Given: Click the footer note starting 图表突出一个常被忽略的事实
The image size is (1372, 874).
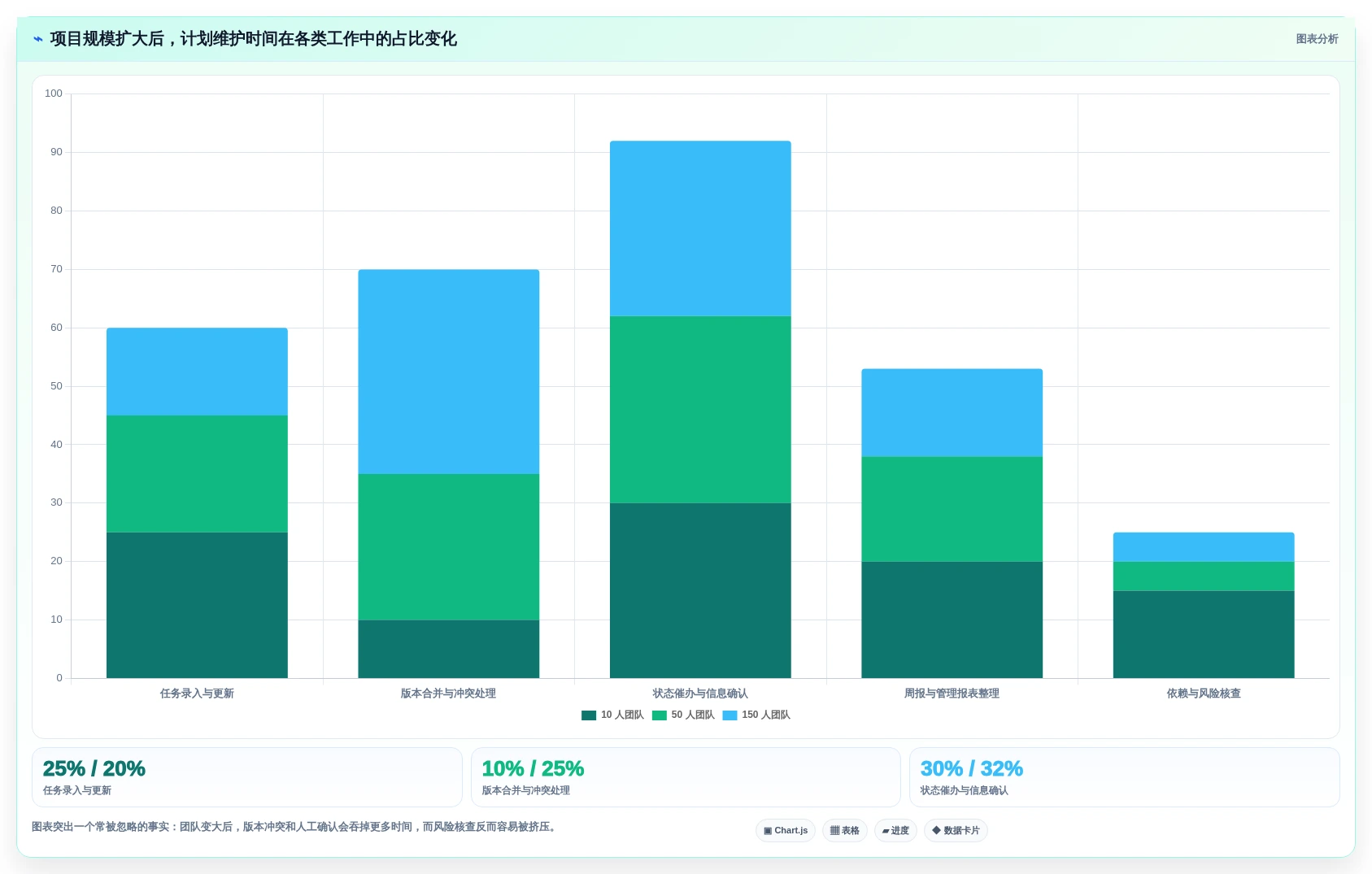Looking at the screenshot, I should click(296, 827).
